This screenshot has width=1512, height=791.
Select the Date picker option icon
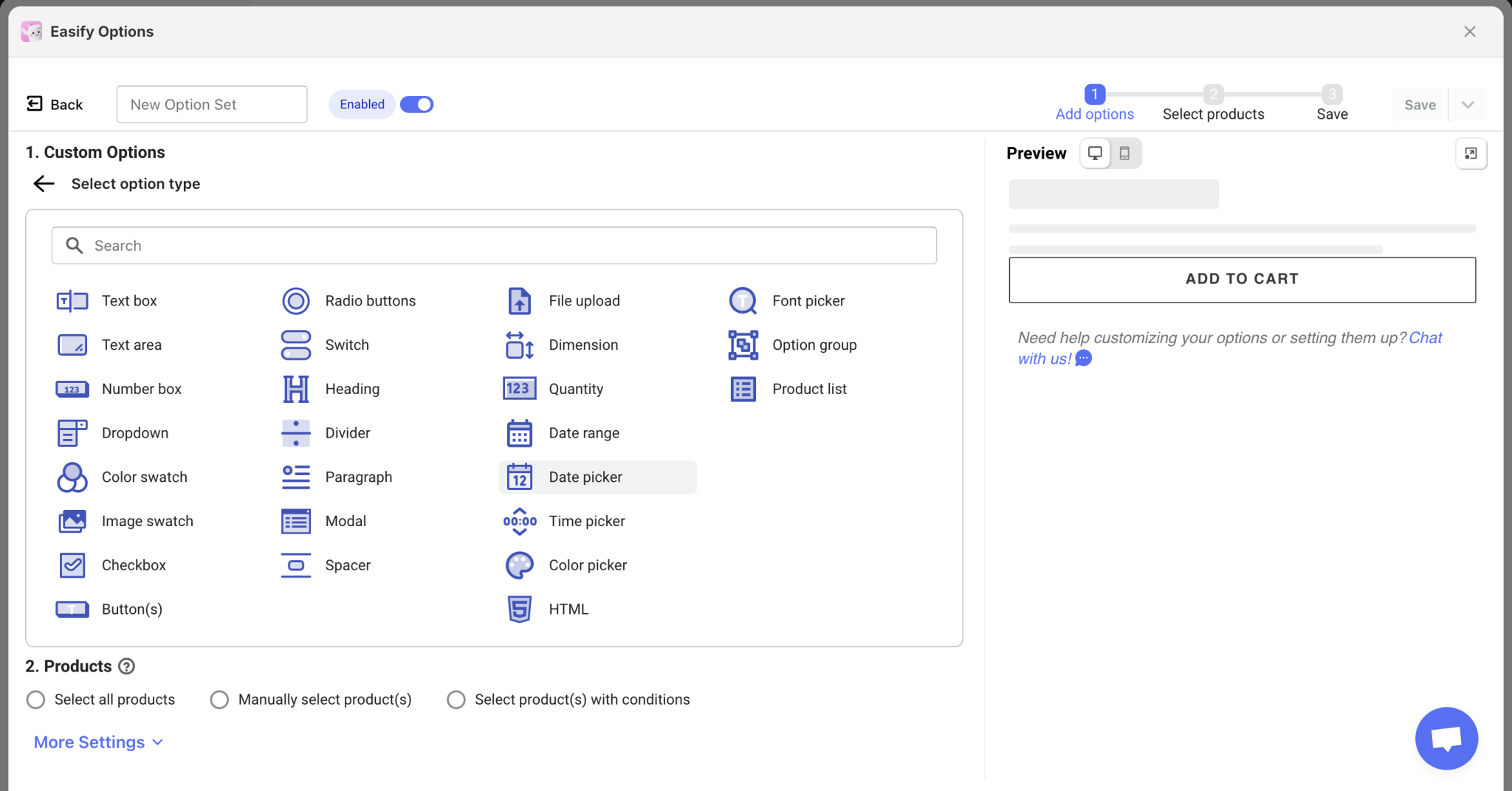pyautogui.click(x=520, y=477)
